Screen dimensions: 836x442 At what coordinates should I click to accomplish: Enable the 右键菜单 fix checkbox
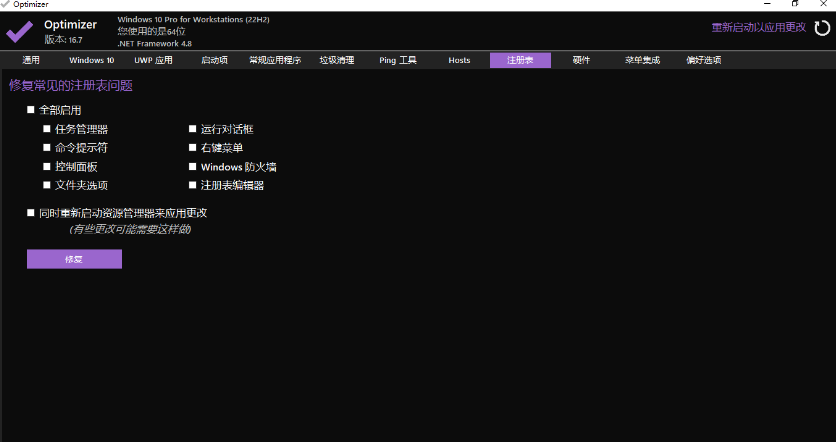point(192,148)
